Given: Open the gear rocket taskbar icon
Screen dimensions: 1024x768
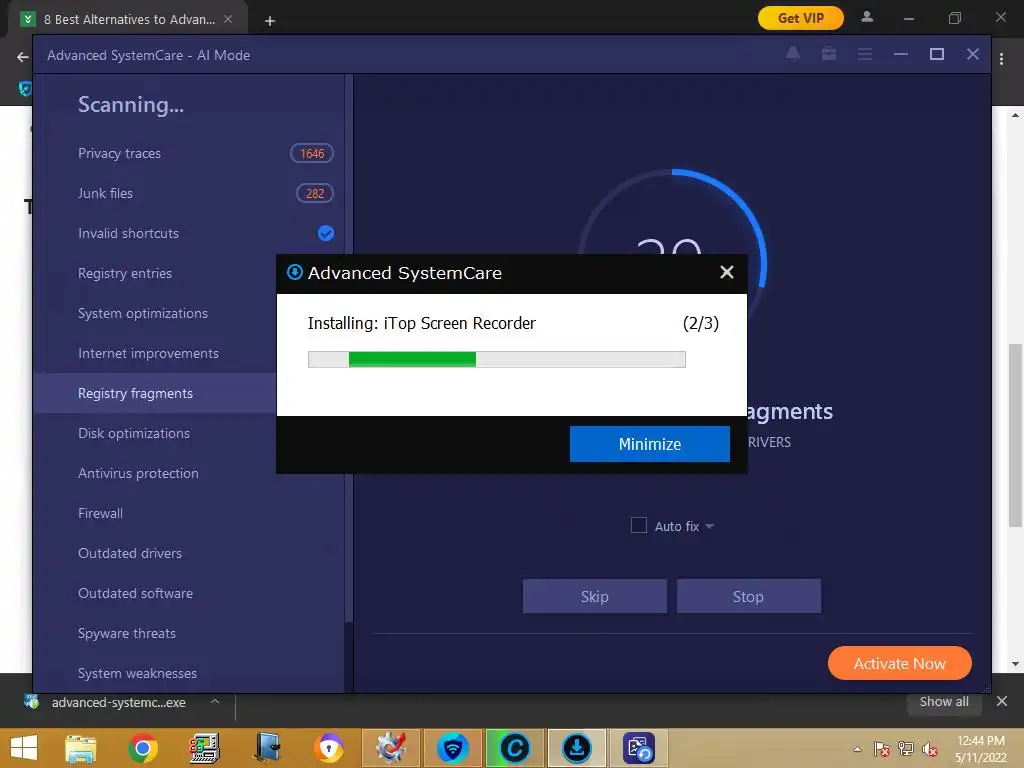Looking at the screenshot, I should click(391, 748).
